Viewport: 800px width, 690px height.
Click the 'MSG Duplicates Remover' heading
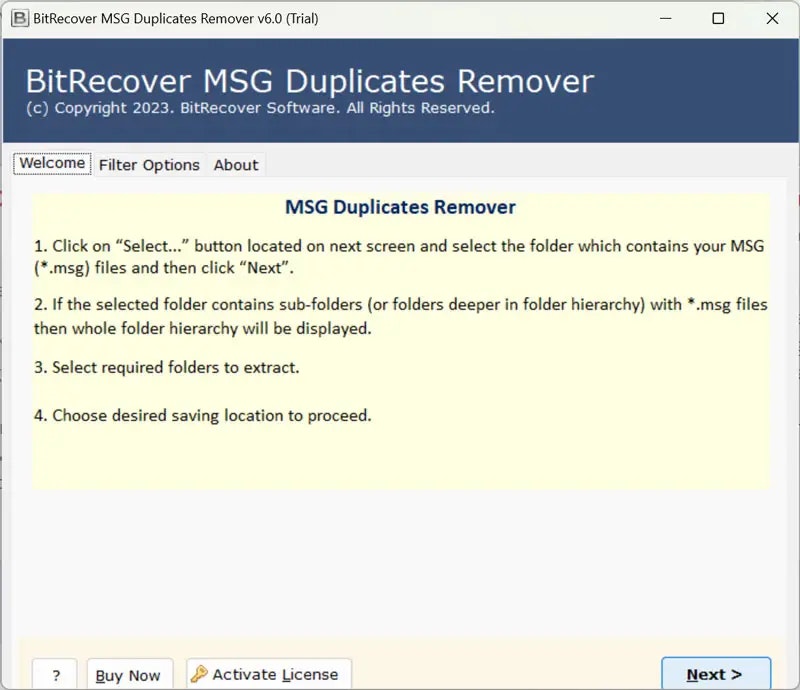400,207
